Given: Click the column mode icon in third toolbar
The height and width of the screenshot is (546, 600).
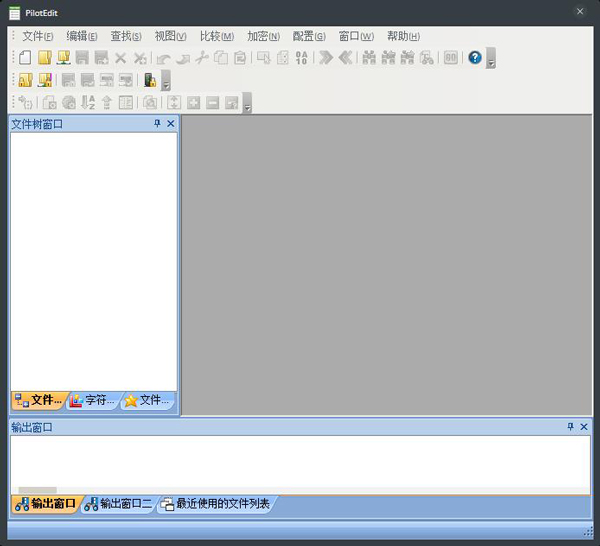Looking at the screenshot, I should pyautogui.click(x=126, y=103).
